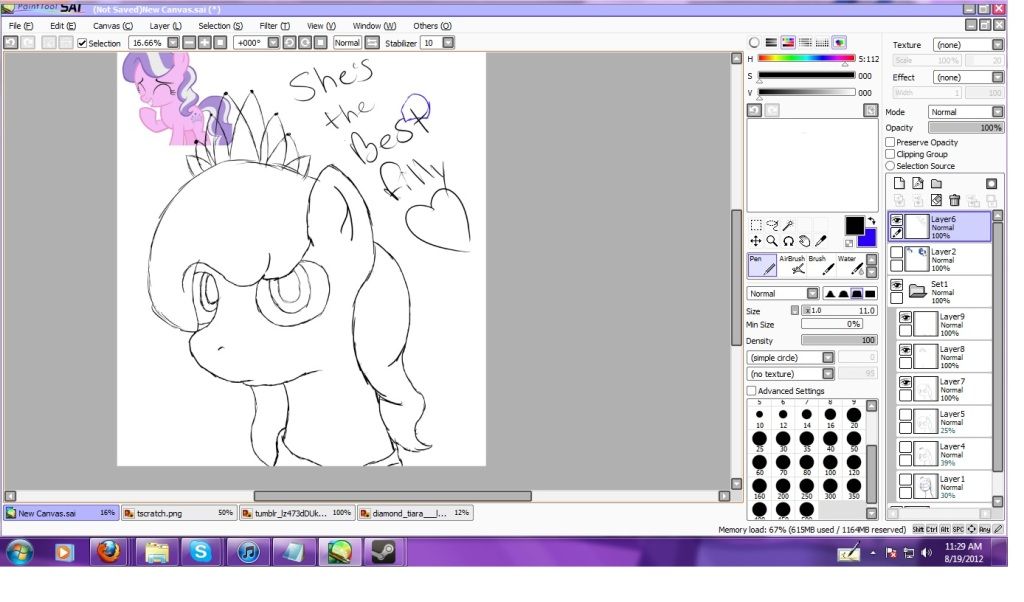Image resolution: width=1024 pixels, height=602 pixels.
Task: Check Advanced Settings
Action: click(x=751, y=390)
